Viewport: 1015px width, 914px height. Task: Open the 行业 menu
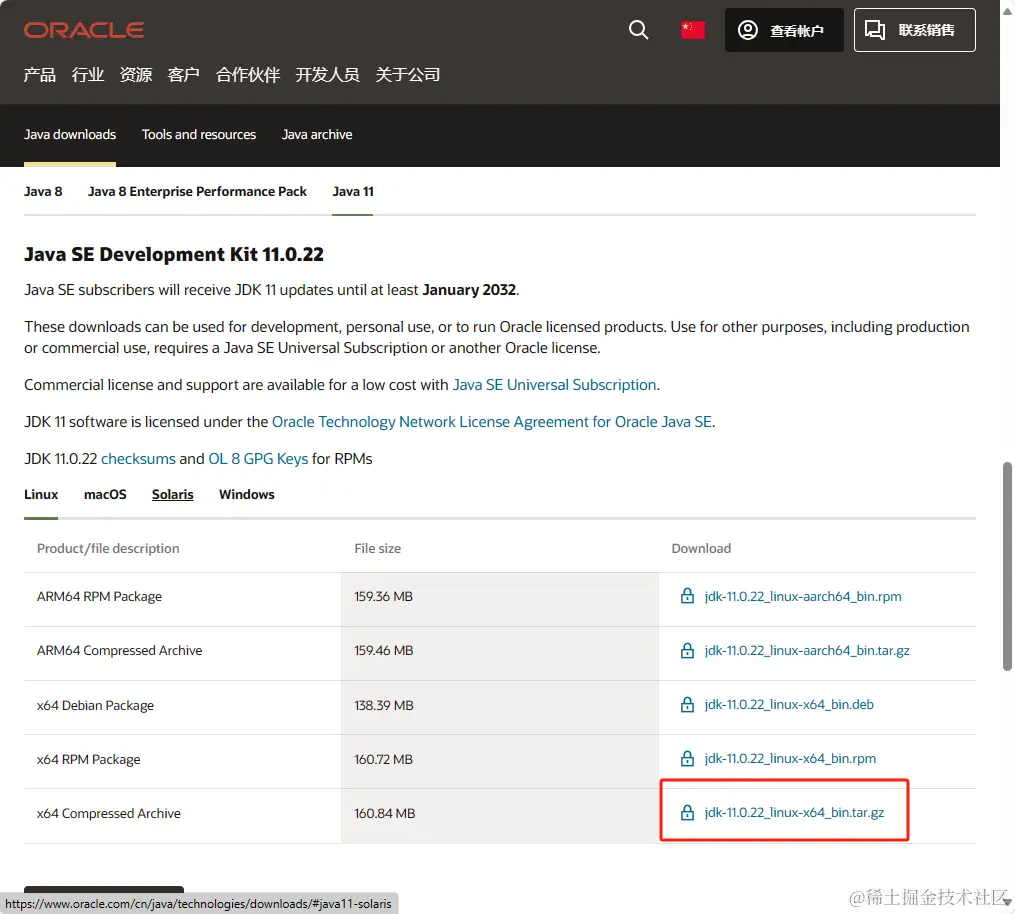88,75
